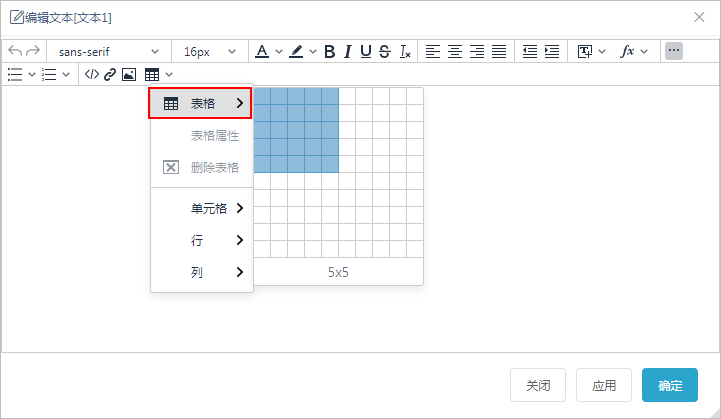
Task: Undo the last edit
Action: [x=15, y=51]
